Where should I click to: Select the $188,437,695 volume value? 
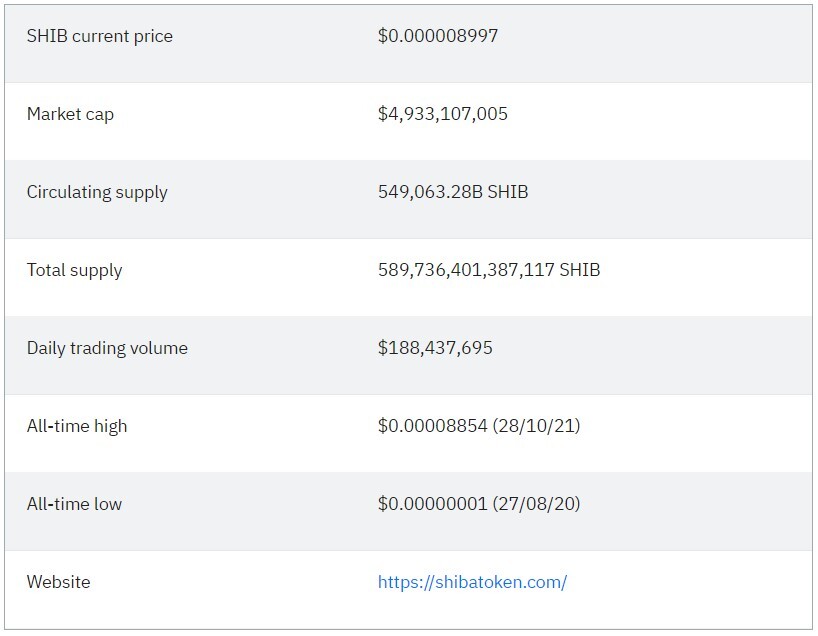435,347
